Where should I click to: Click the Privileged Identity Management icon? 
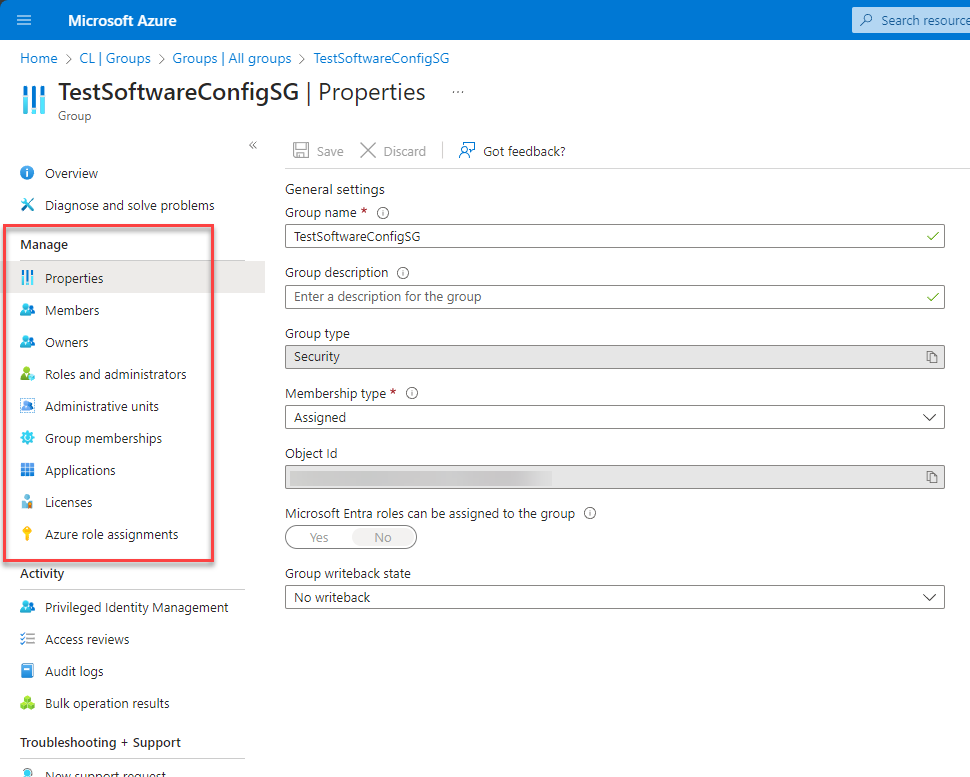[x=27, y=607]
